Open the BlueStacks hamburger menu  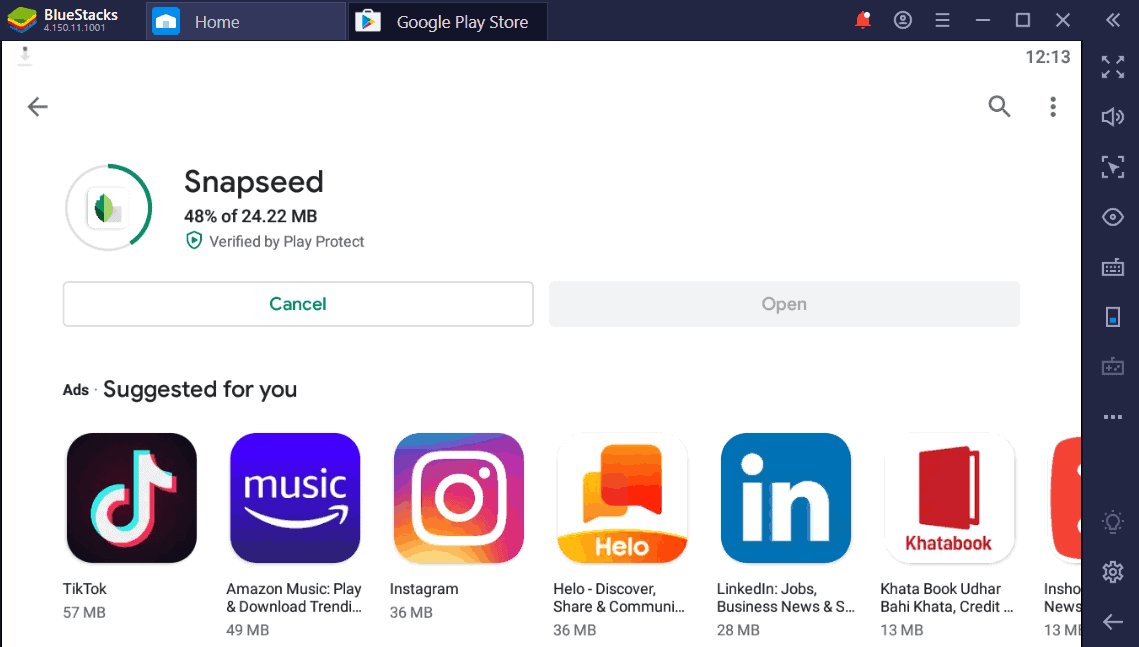pyautogui.click(x=942, y=20)
